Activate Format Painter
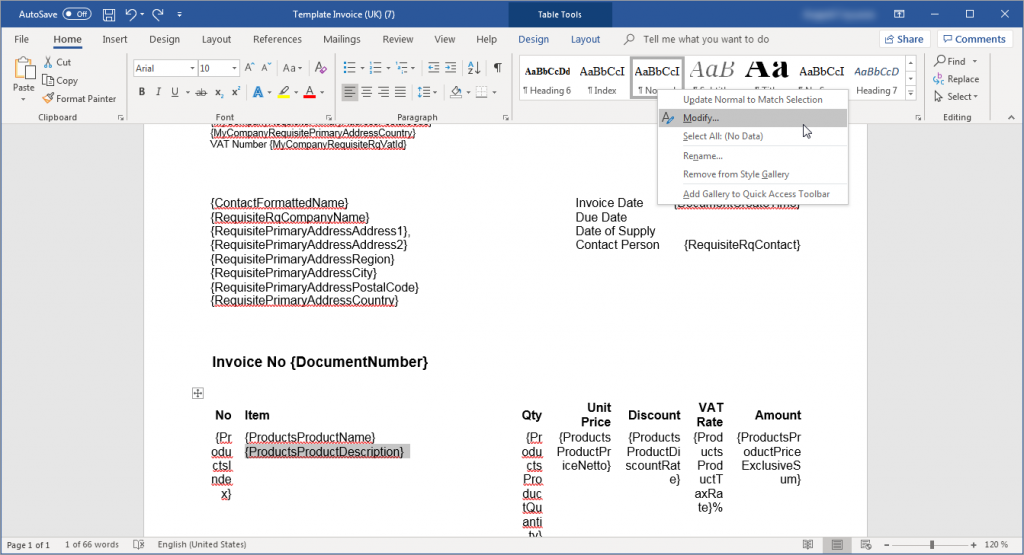 click(79, 99)
